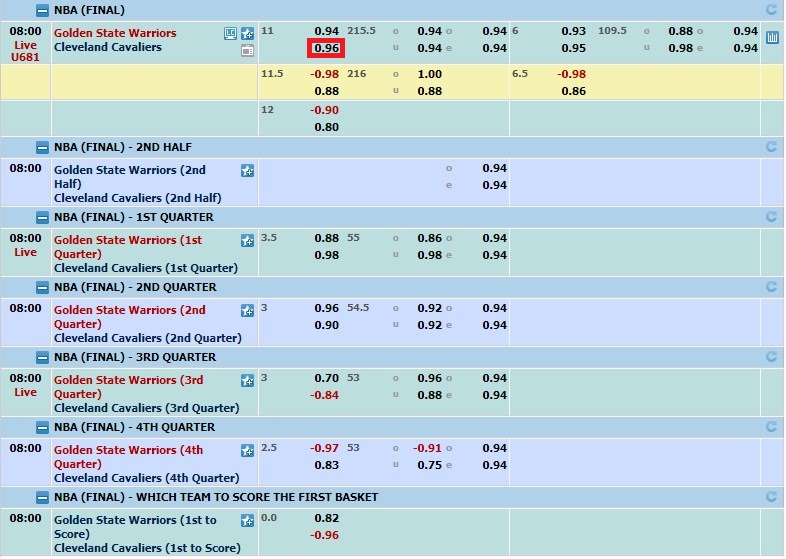Pick Warriors 1st to Score odds 0.82
Image resolution: width=786 pixels, height=559 pixels.
coord(326,518)
